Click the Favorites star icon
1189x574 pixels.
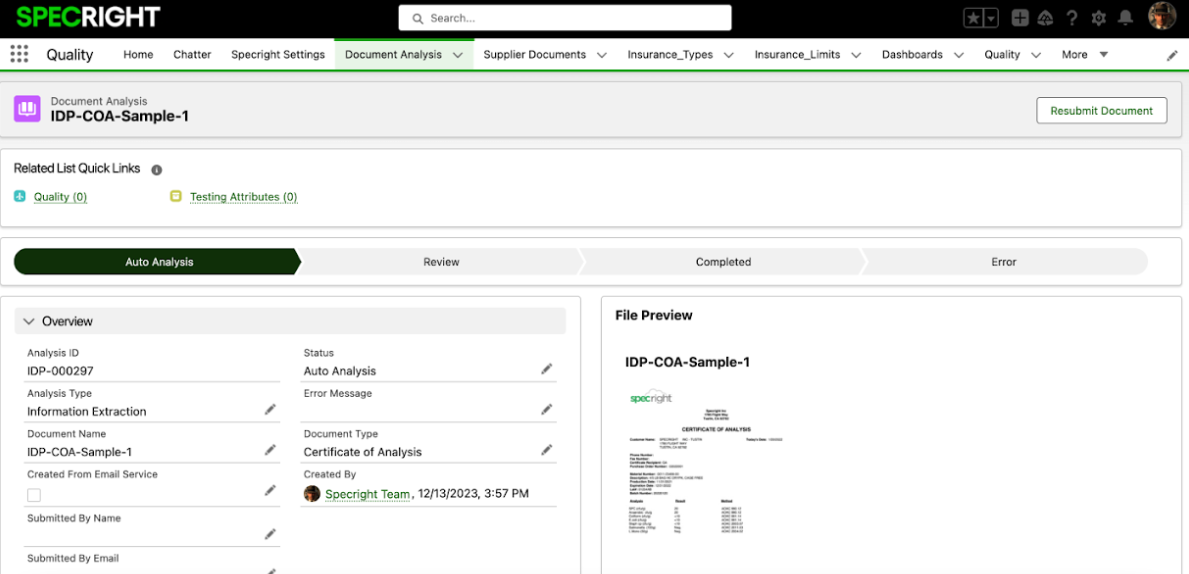[x=973, y=18]
